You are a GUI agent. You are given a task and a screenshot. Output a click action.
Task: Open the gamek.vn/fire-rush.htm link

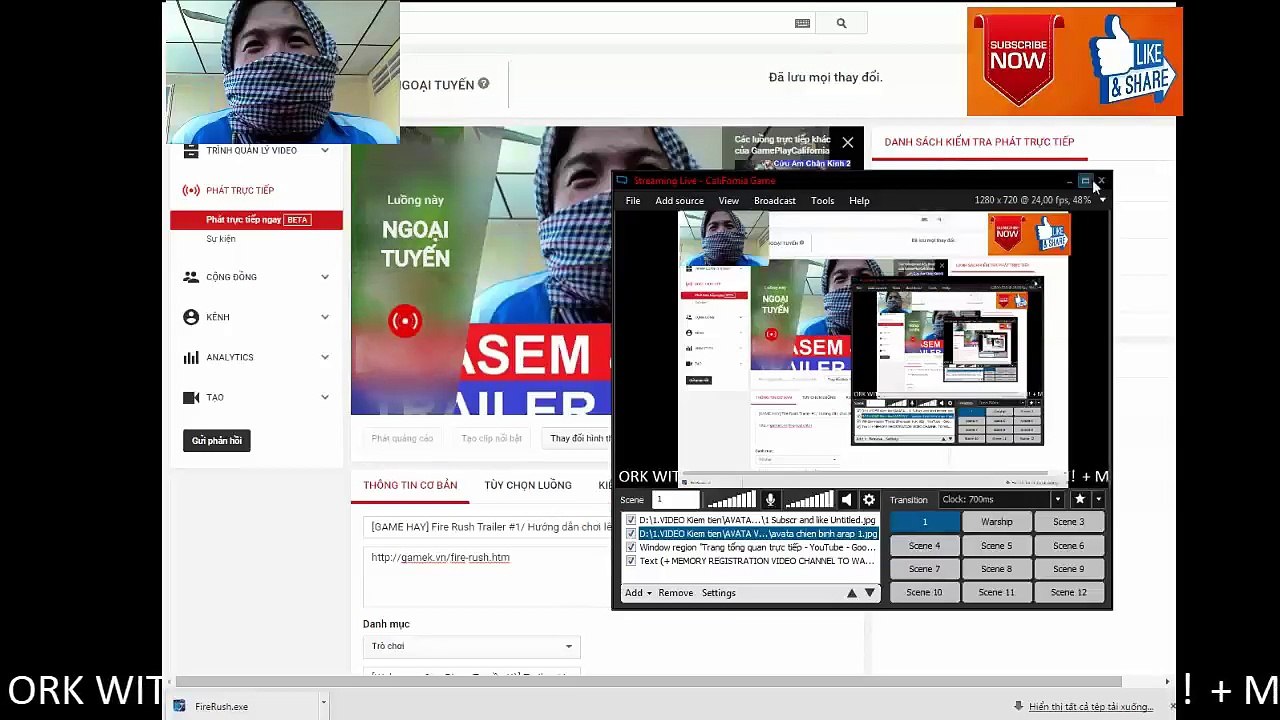pos(440,557)
